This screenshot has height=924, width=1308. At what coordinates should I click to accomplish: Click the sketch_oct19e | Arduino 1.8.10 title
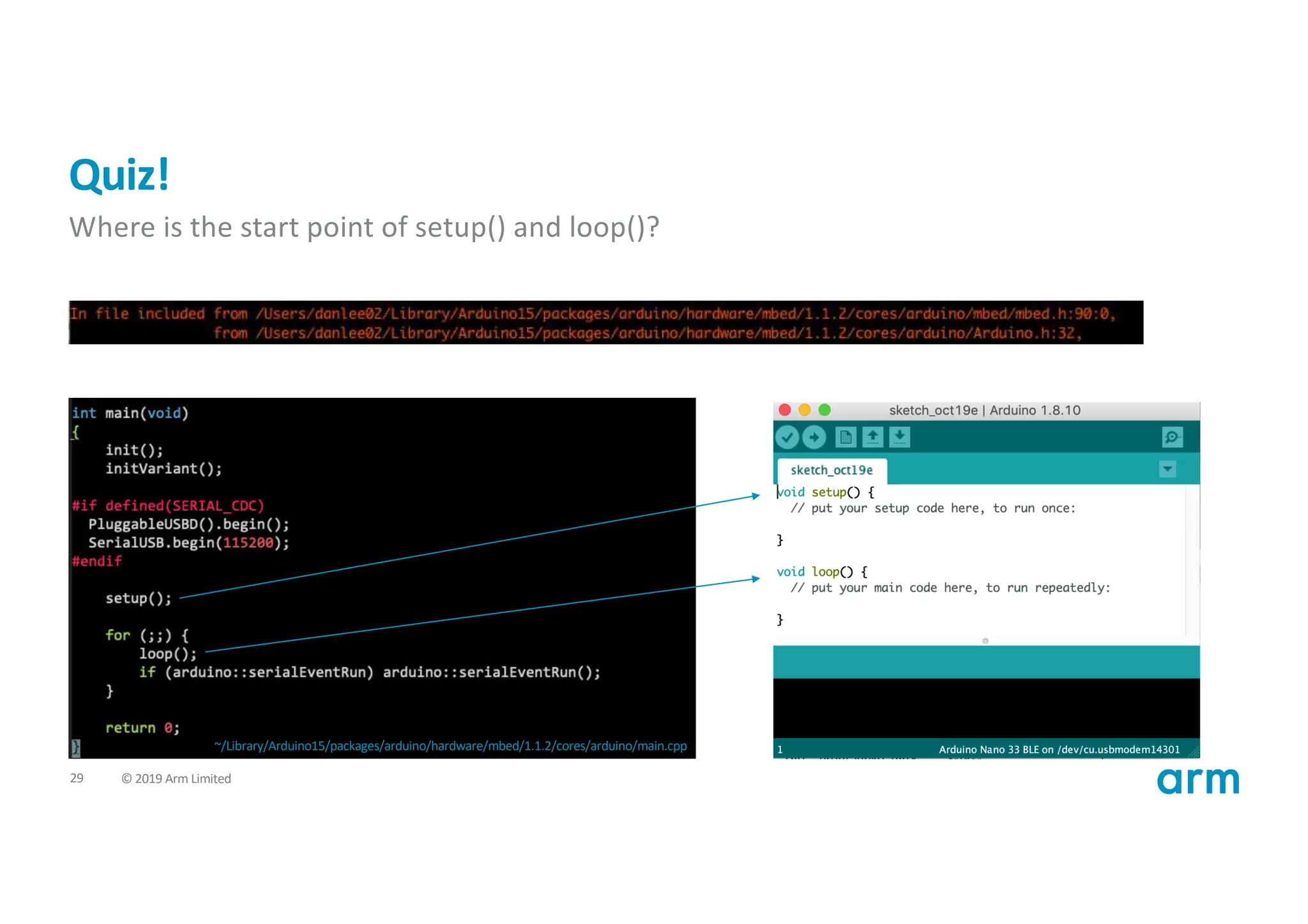coord(985,411)
